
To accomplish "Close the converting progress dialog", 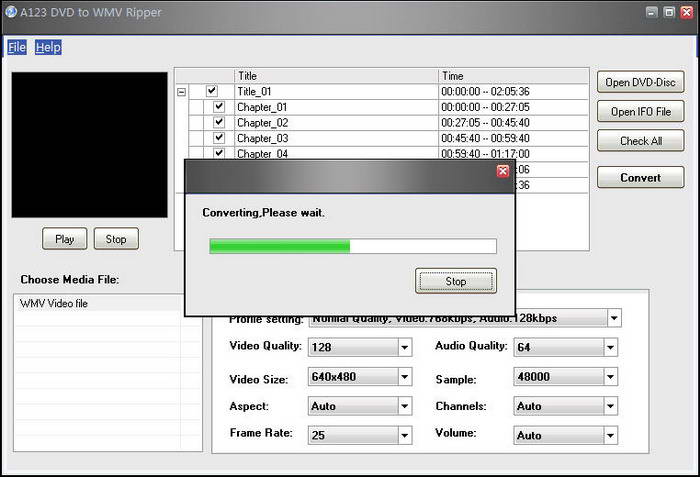I will click(x=503, y=171).
